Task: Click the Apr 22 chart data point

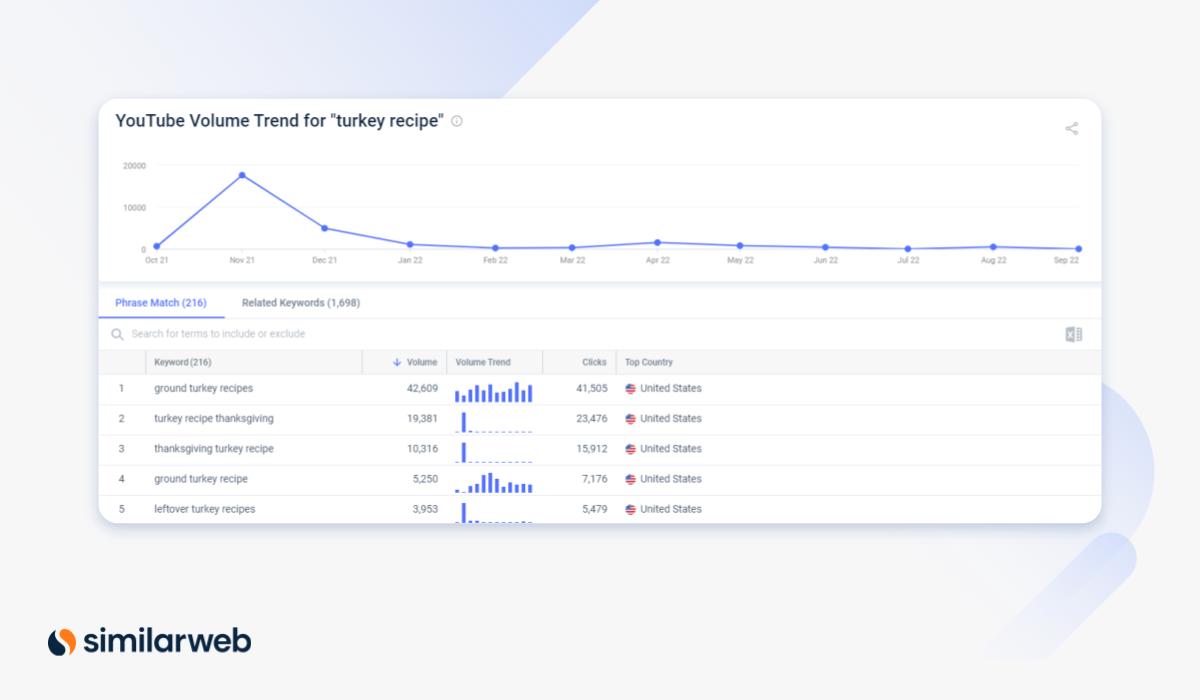Action: (657, 242)
